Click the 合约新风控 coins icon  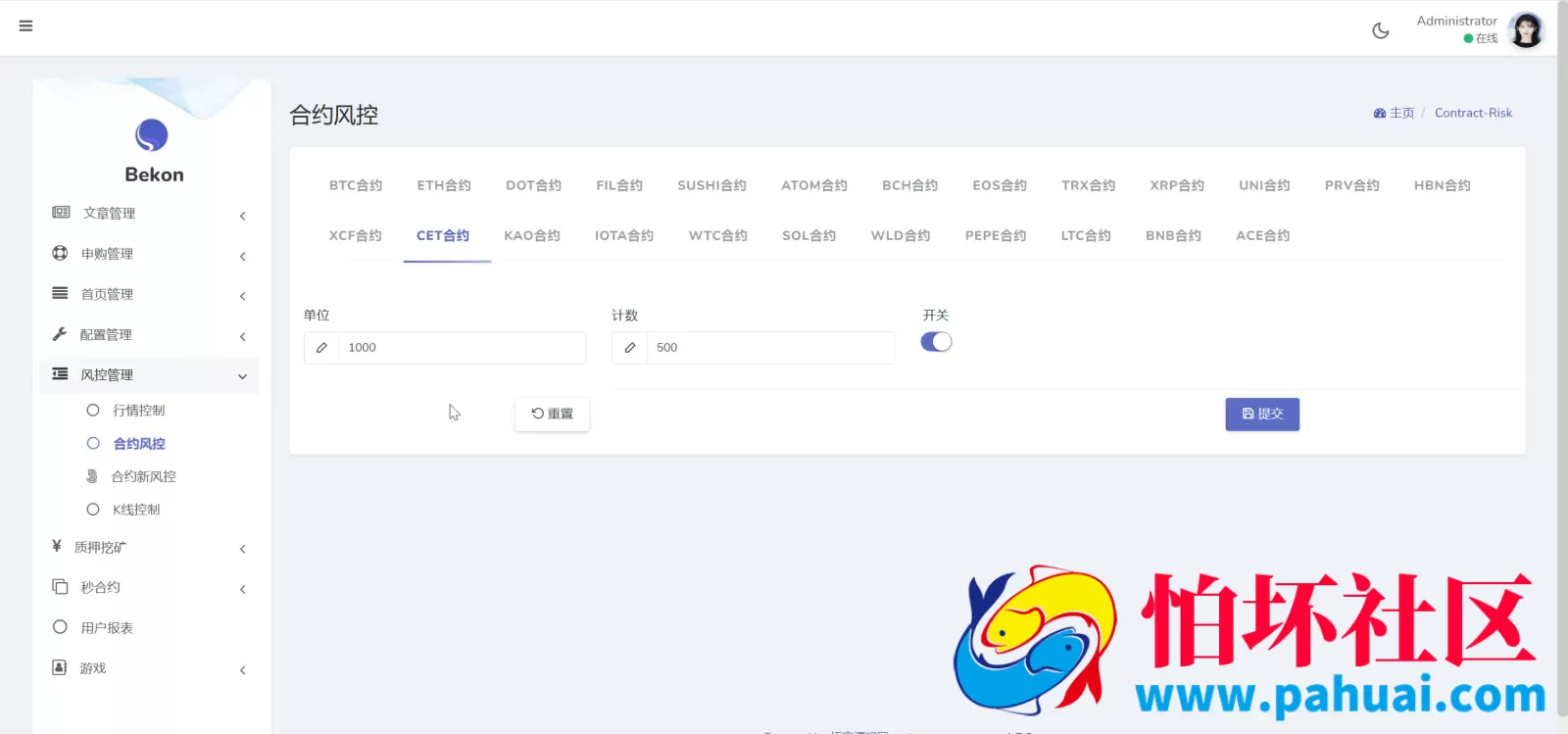pos(92,475)
